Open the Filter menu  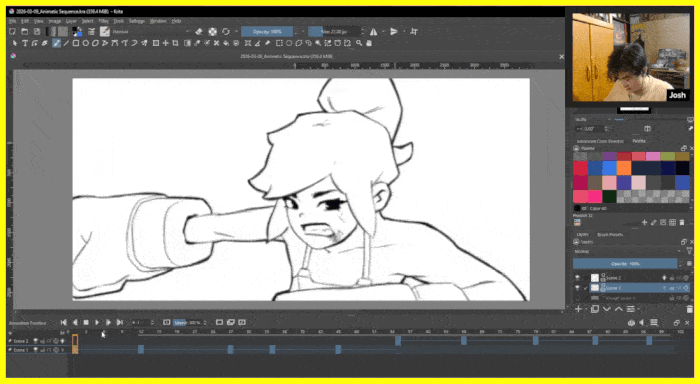coord(104,21)
